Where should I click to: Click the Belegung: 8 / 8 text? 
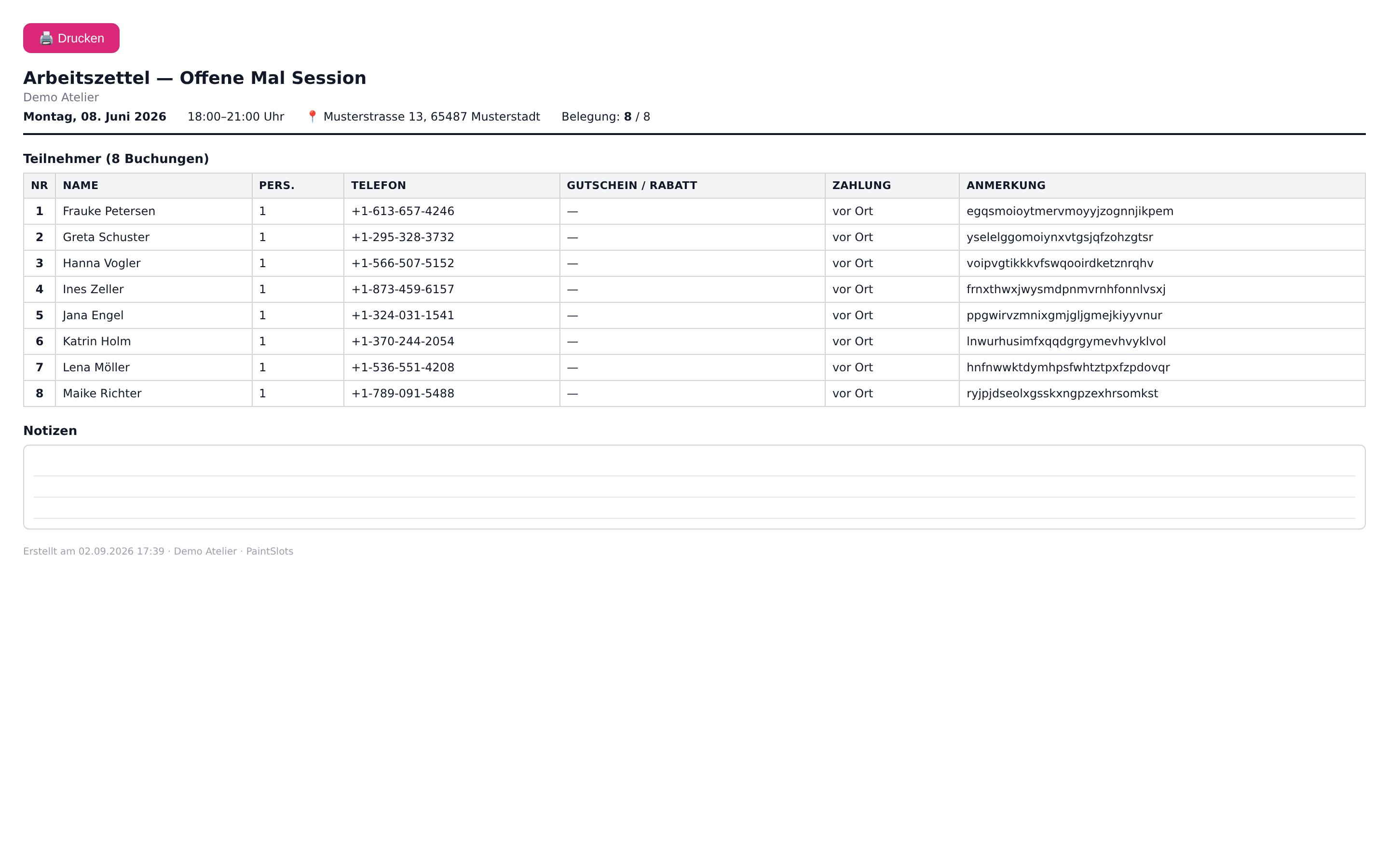point(606,117)
